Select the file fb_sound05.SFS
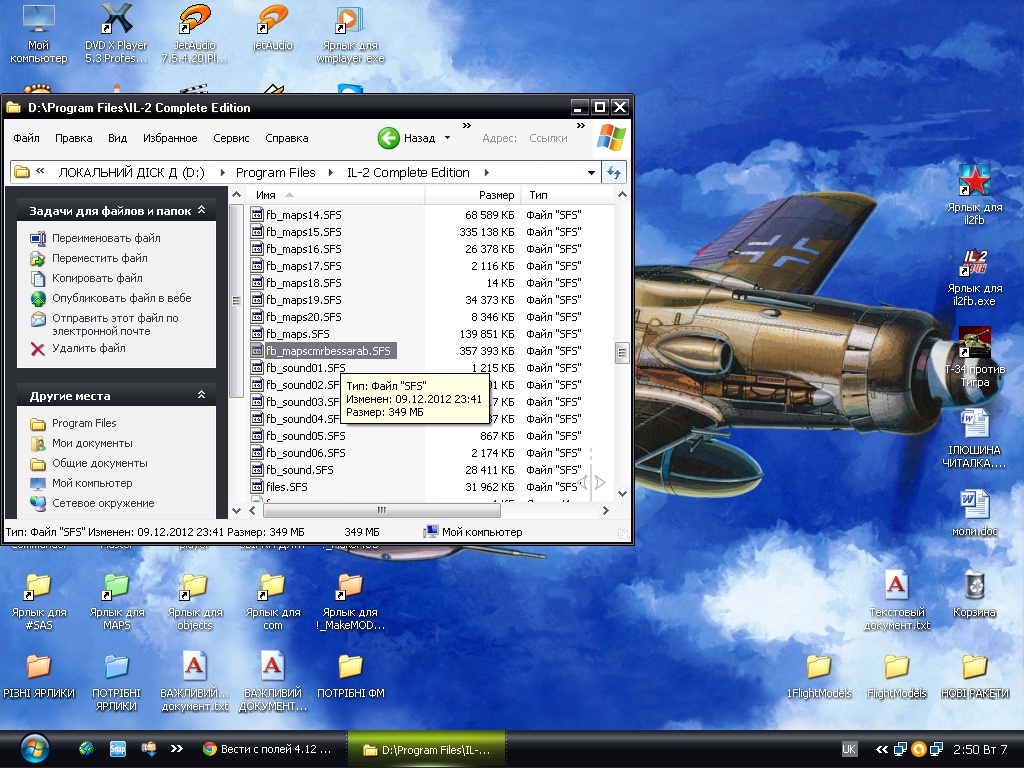1024x768 pixels. [306, 436]
